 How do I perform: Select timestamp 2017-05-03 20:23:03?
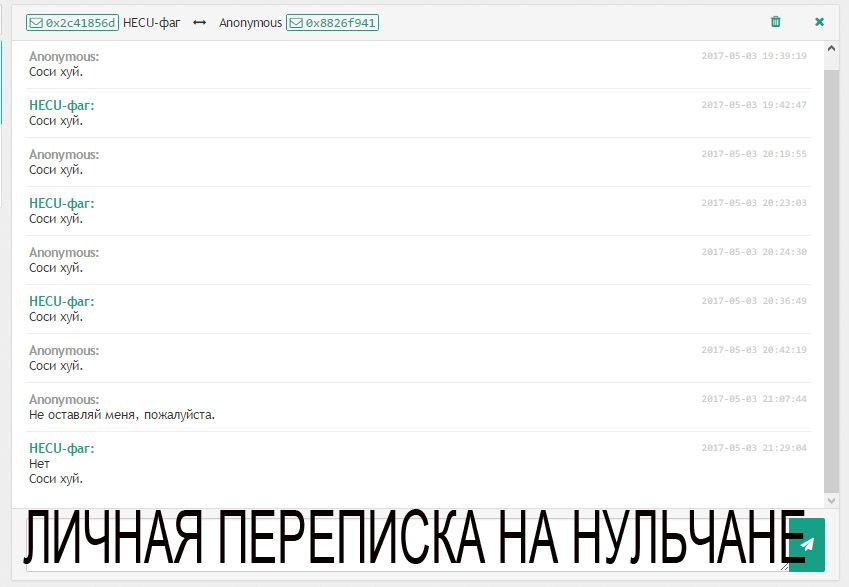pos(754,203)
